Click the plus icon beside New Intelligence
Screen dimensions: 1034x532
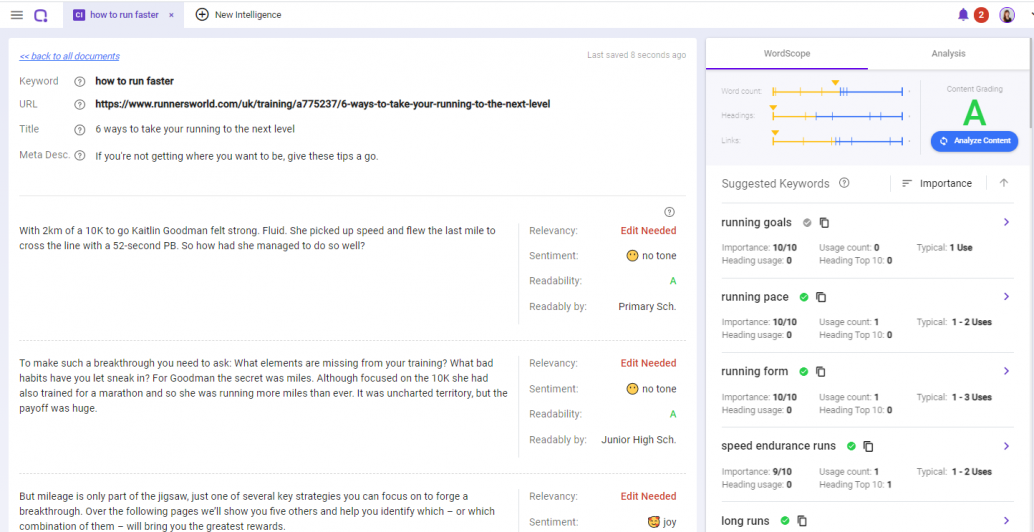click(x=202, y=15)
